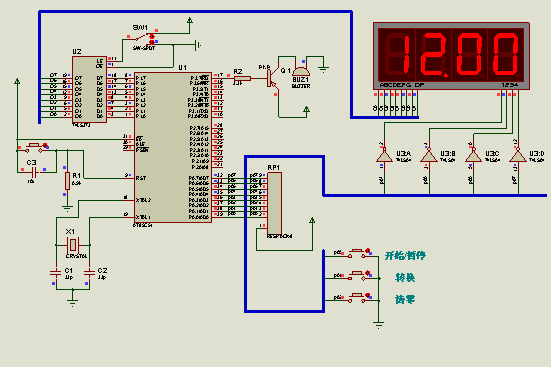Select the U1 microcontroller chip

pyautogui.click(x=173, y=147)
